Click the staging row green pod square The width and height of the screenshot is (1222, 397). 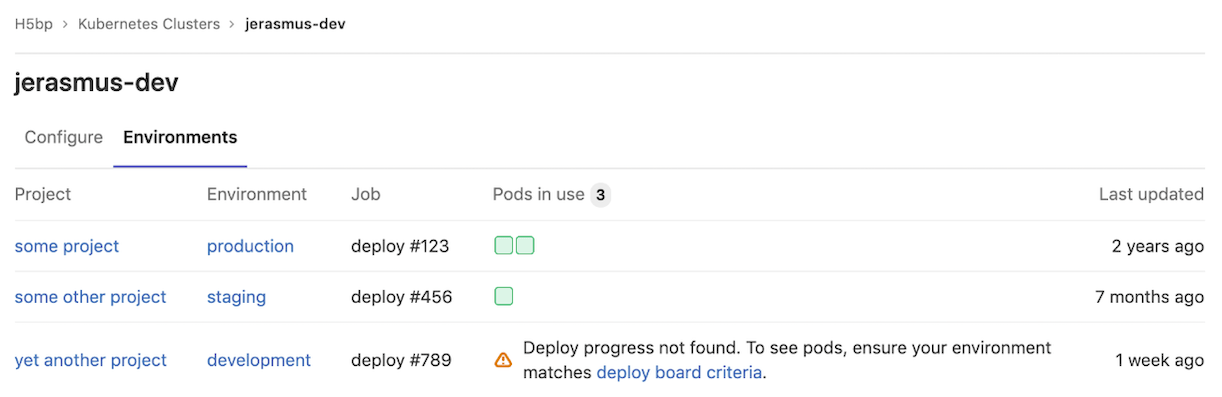(504, 296)
